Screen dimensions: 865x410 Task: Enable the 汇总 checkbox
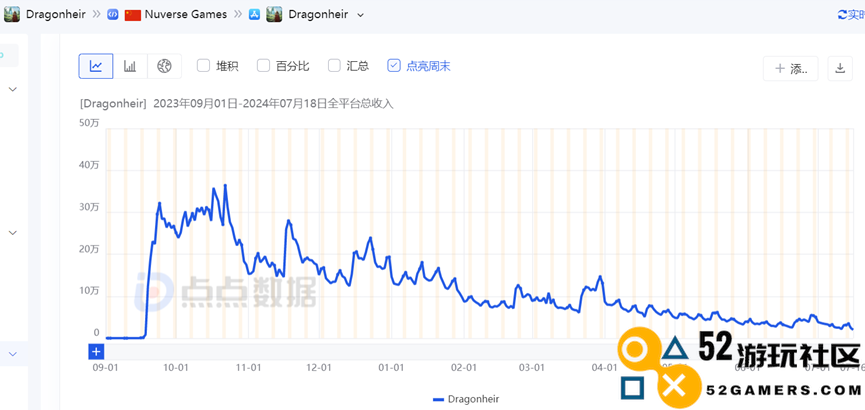334,66
